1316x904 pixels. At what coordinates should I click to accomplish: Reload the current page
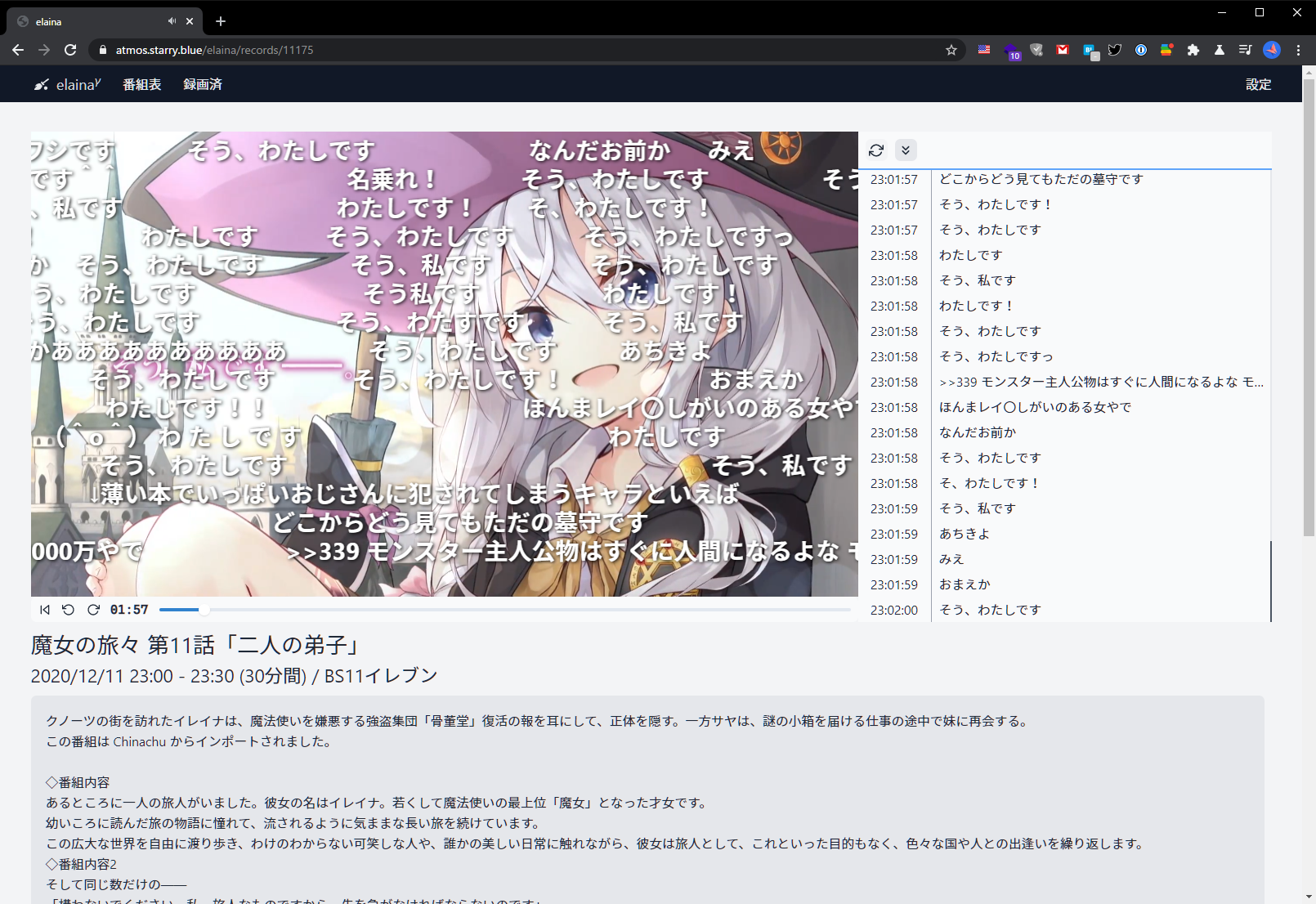click(x=70, y=50)
